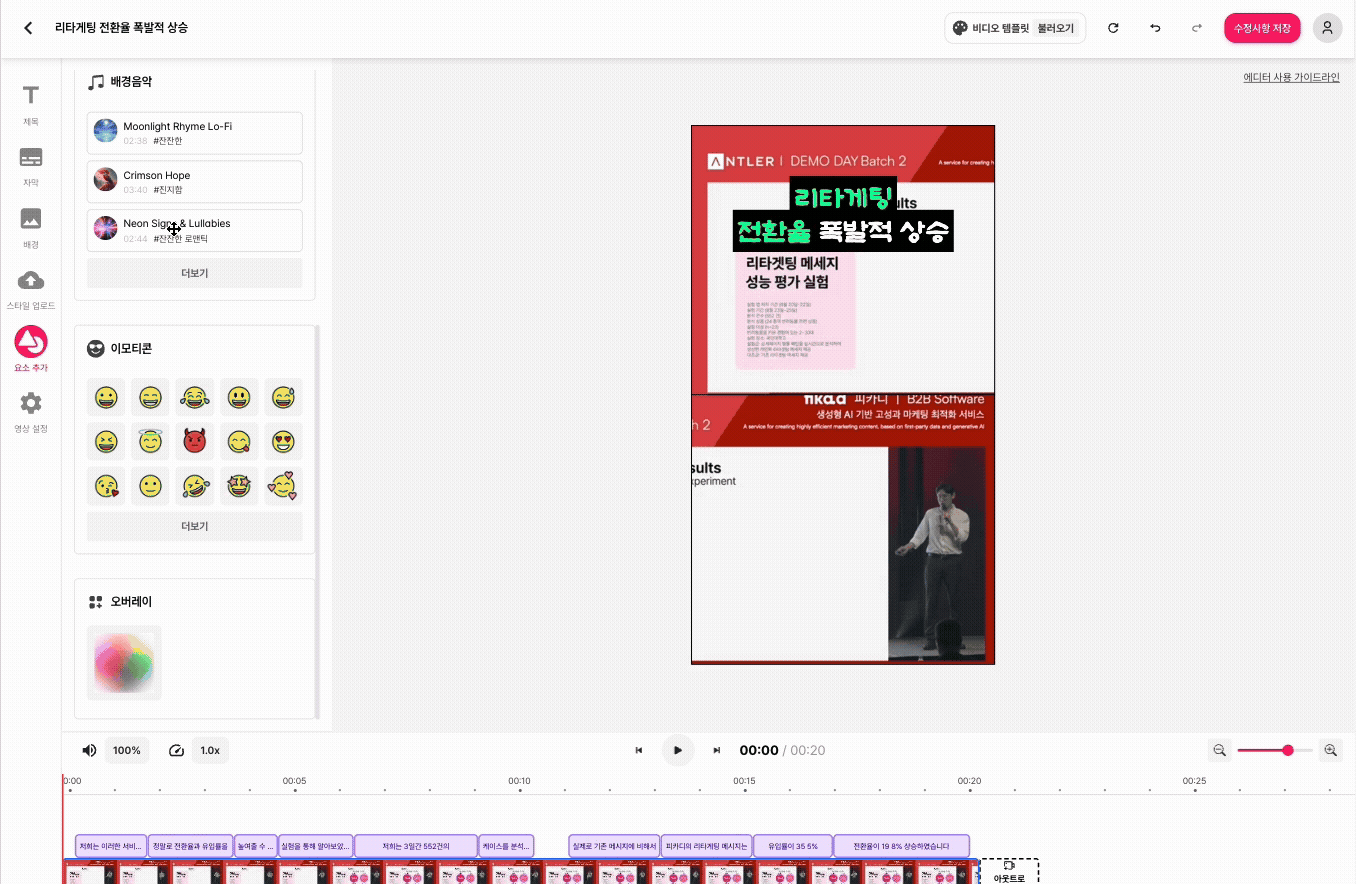Click the 0:05 mark on the ruler

pyautogui.click(x=294, y=781)
